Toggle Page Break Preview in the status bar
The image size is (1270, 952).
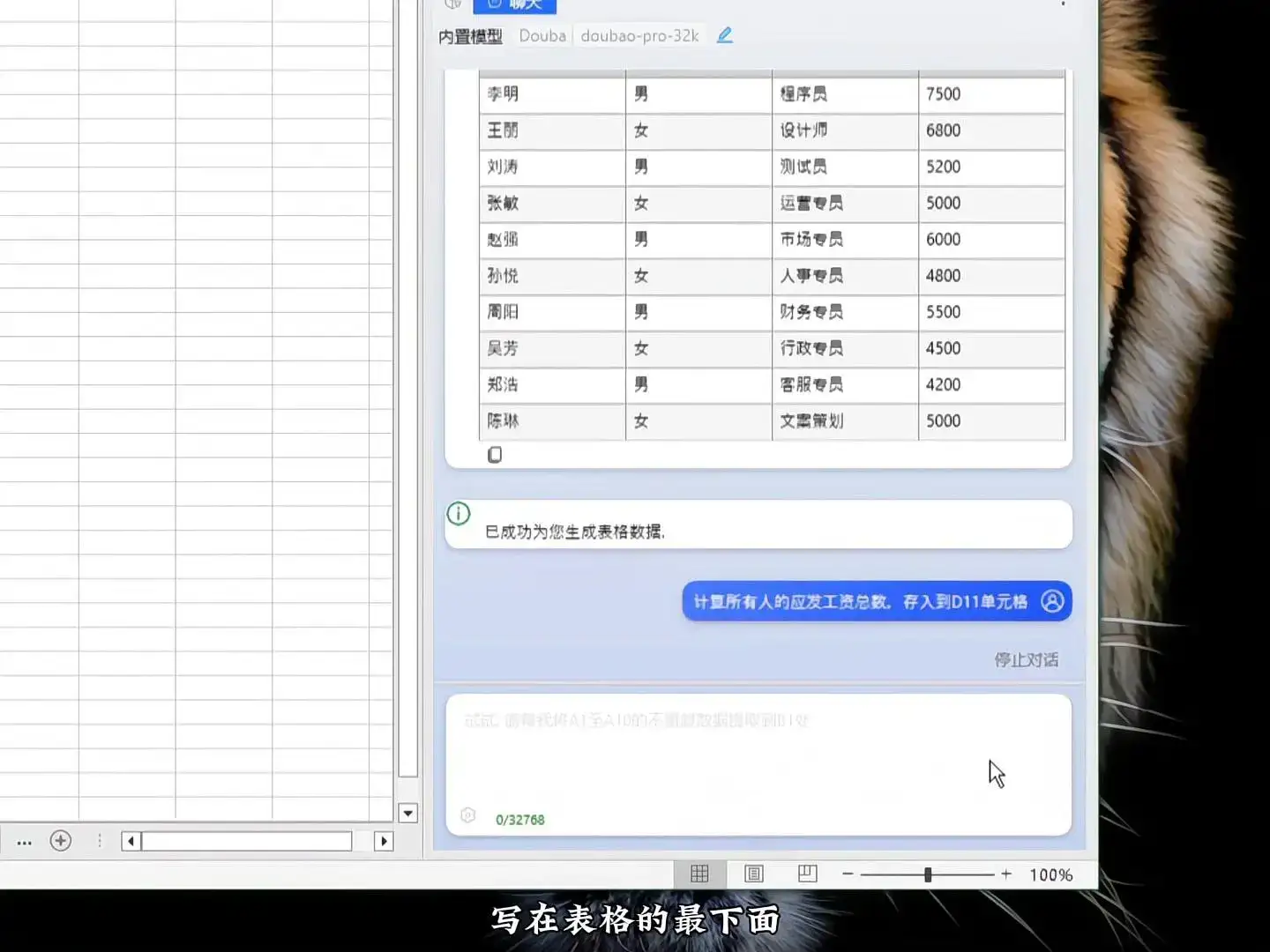click(x=808, y=874)
